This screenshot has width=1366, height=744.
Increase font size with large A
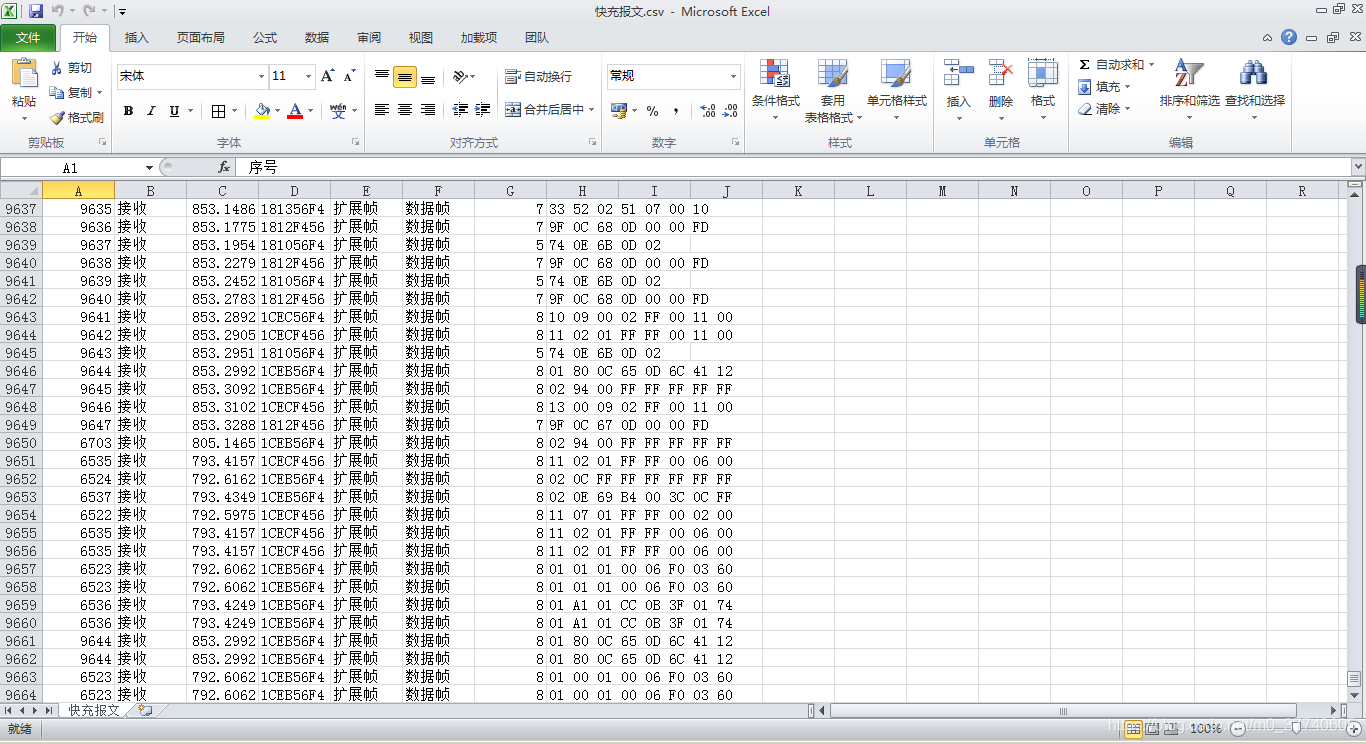tap(328, 76)
